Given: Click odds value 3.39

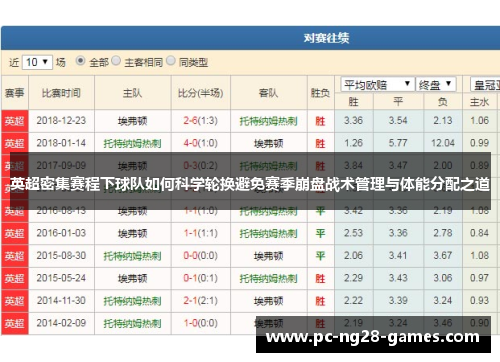Looking at the screenshot, I should click(398, 301).
